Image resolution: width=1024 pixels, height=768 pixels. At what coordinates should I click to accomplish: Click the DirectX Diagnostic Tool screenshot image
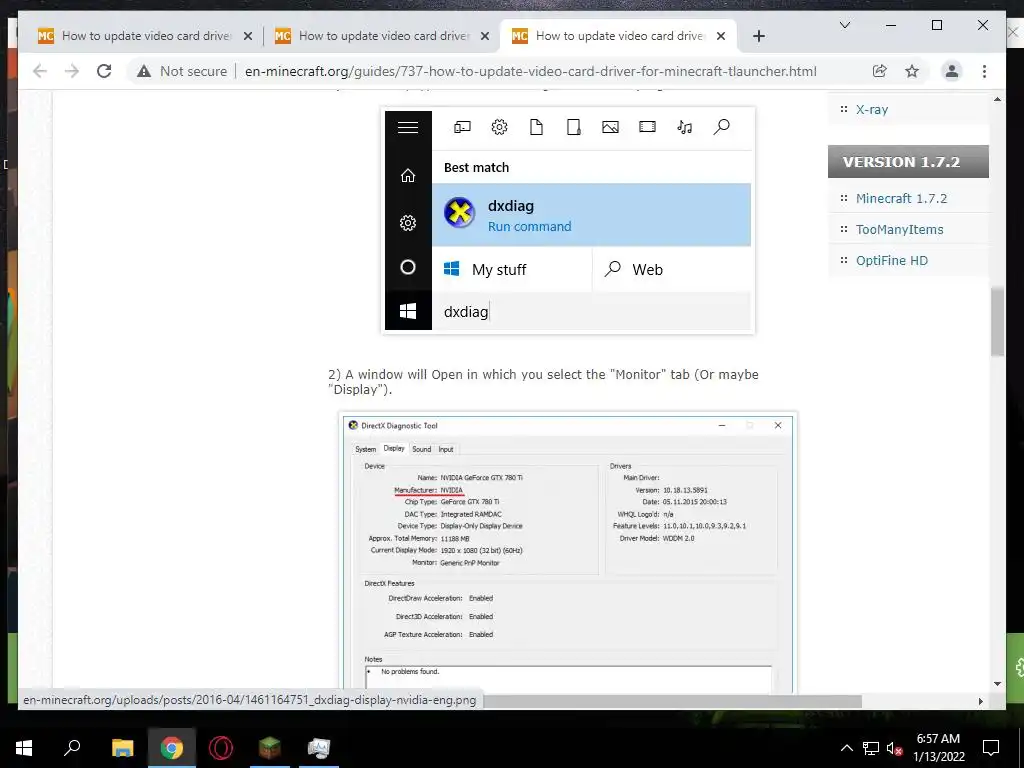pos(568,552)
